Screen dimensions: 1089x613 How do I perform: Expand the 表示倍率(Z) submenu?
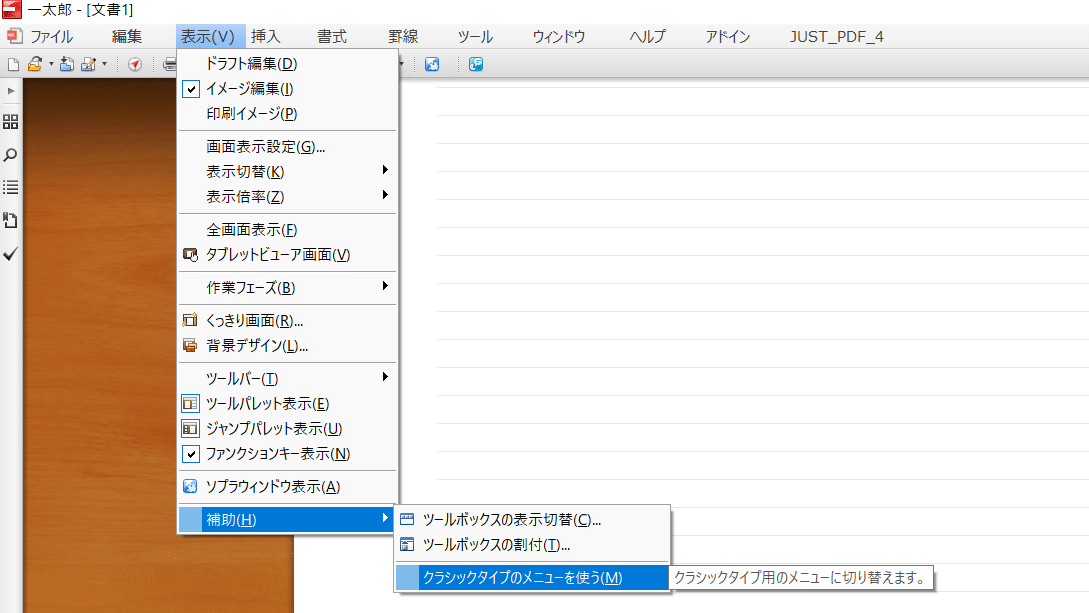click(x=287, y=197)
